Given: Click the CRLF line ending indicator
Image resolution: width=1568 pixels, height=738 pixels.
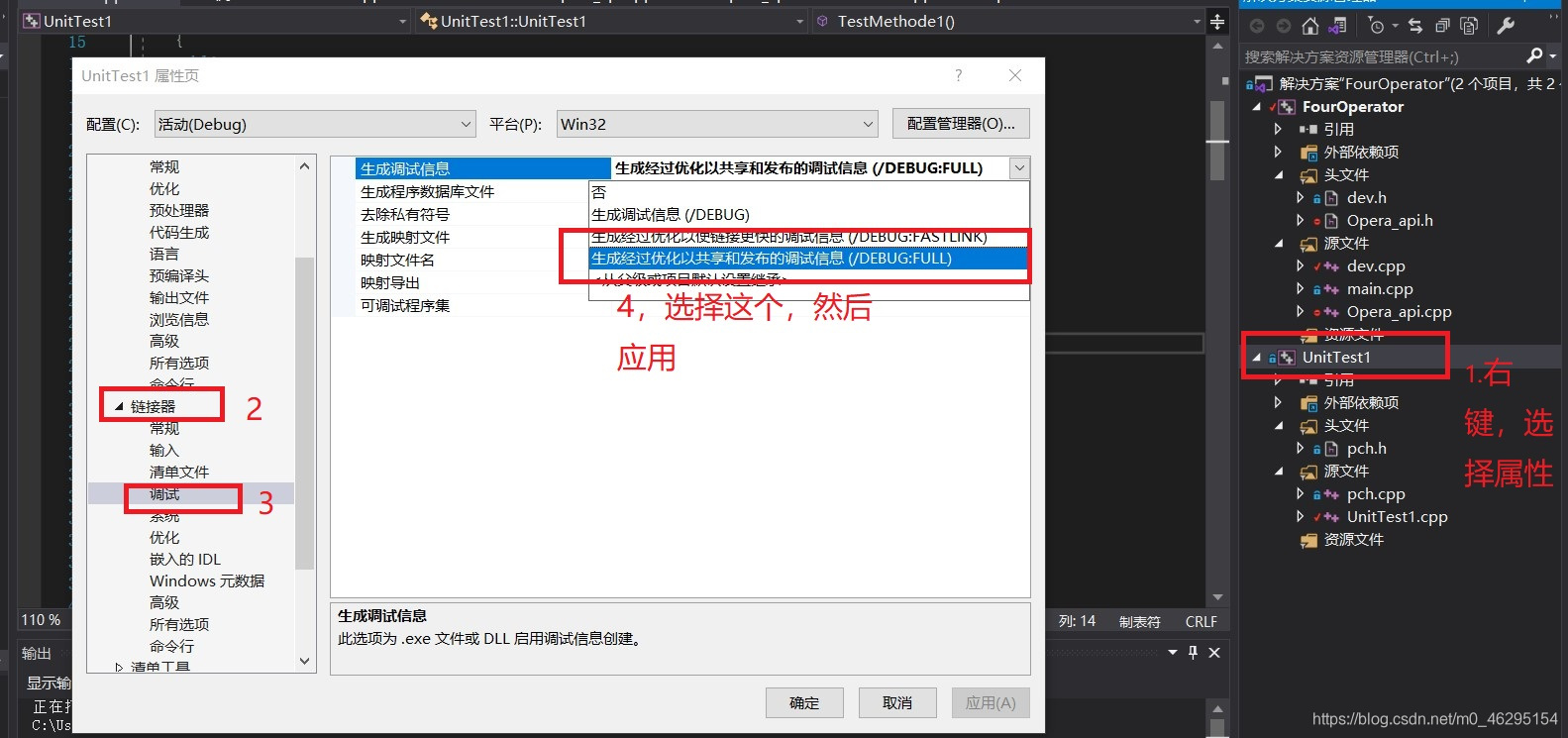Looking at the screenshot, I should coord(1202,622).
